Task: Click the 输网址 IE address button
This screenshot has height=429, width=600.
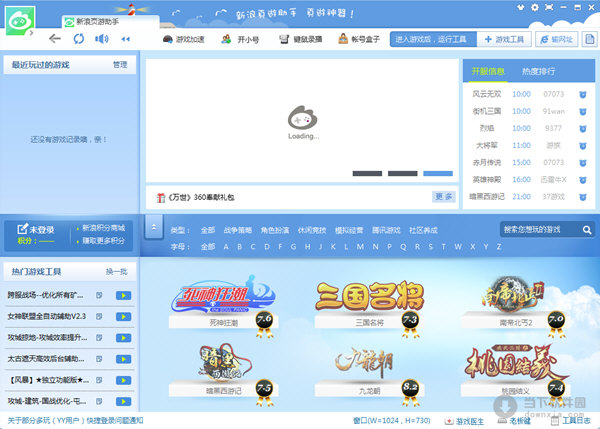Action: (556, 39)
